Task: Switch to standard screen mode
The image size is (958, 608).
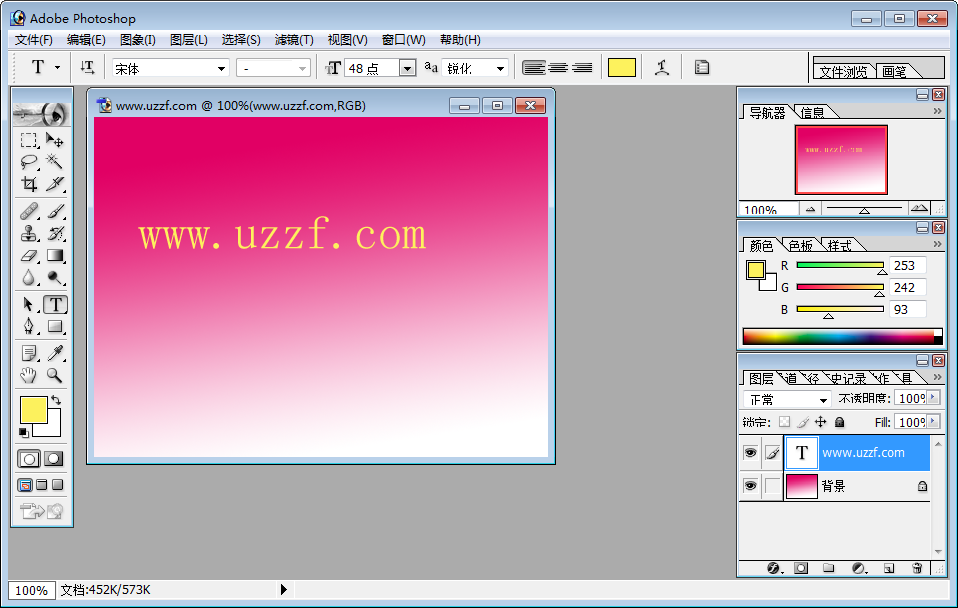Action: point(25,485)
